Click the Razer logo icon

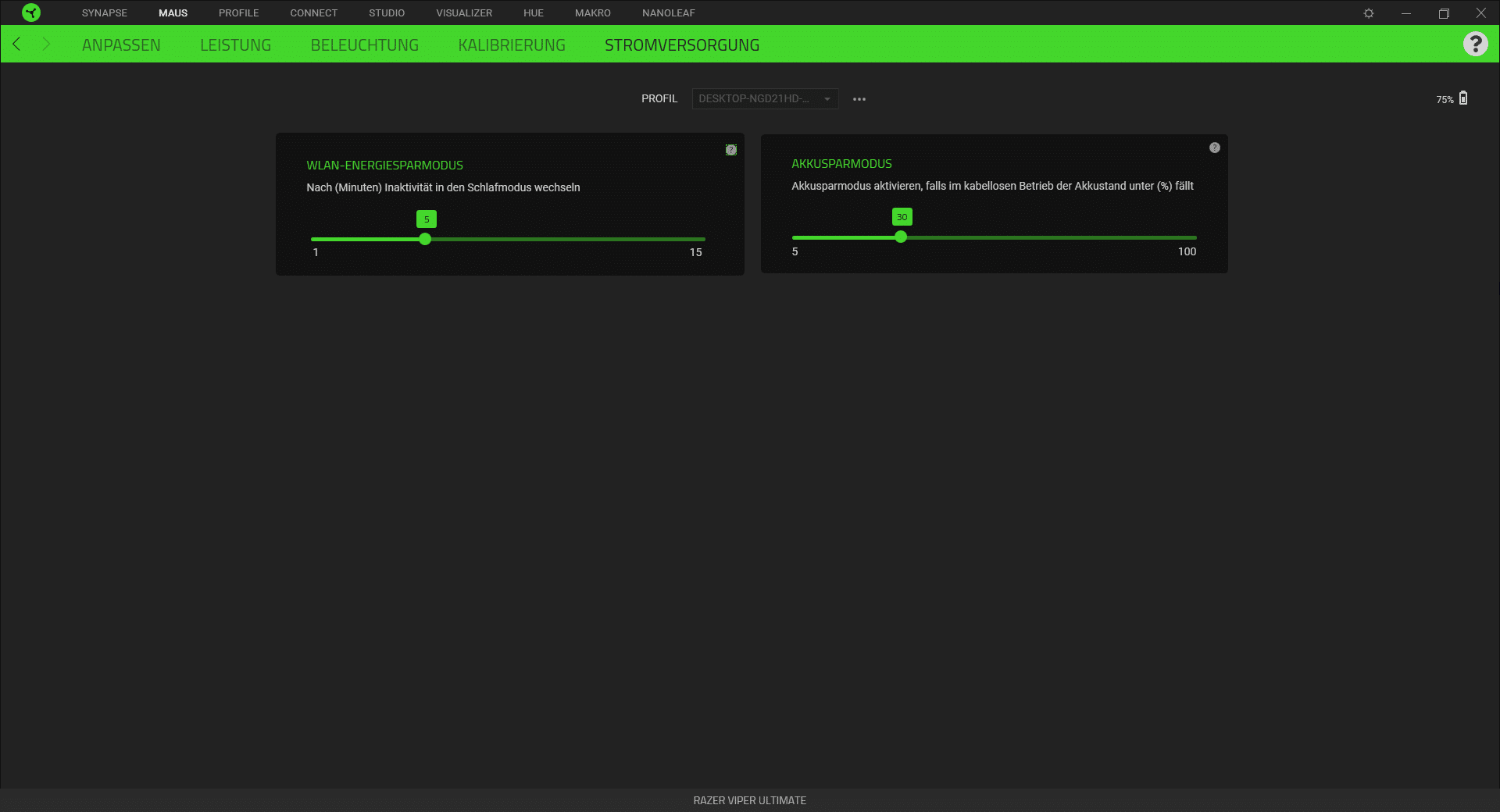point(31,12)
